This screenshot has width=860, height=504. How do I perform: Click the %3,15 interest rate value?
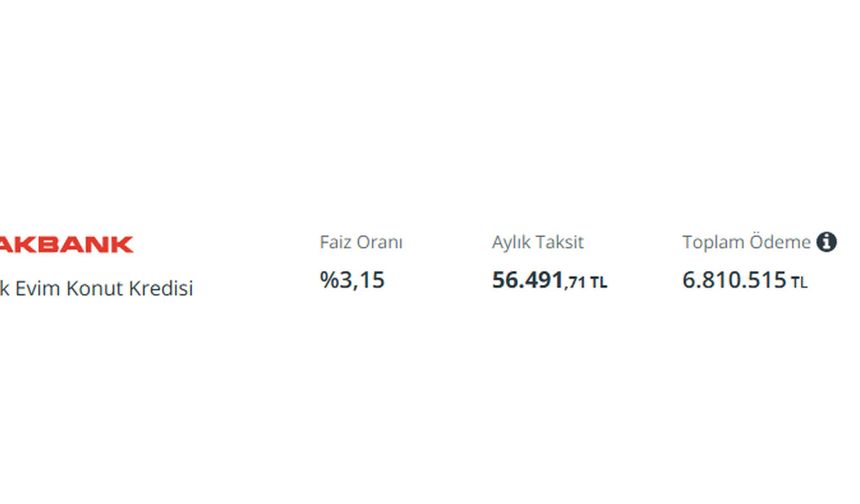(352, 280)
